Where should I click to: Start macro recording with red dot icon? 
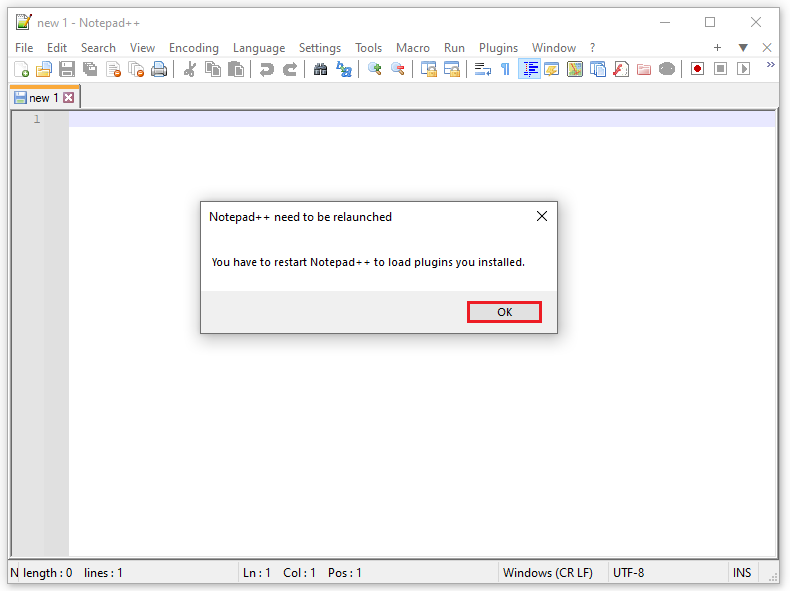697,69
